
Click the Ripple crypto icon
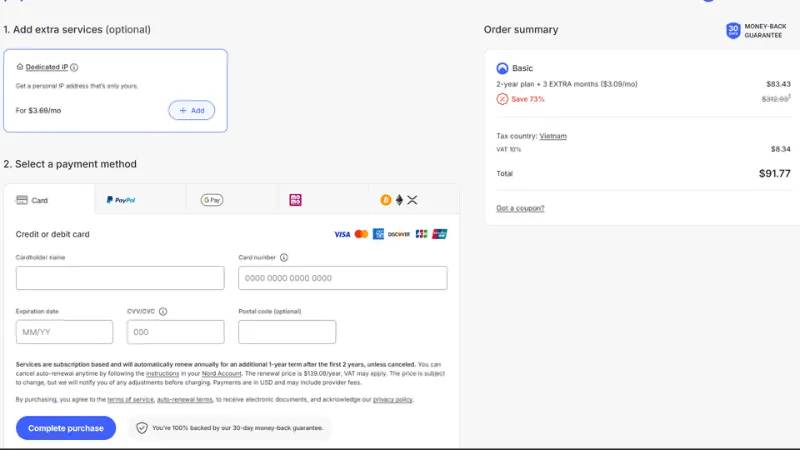coord(412,200)
